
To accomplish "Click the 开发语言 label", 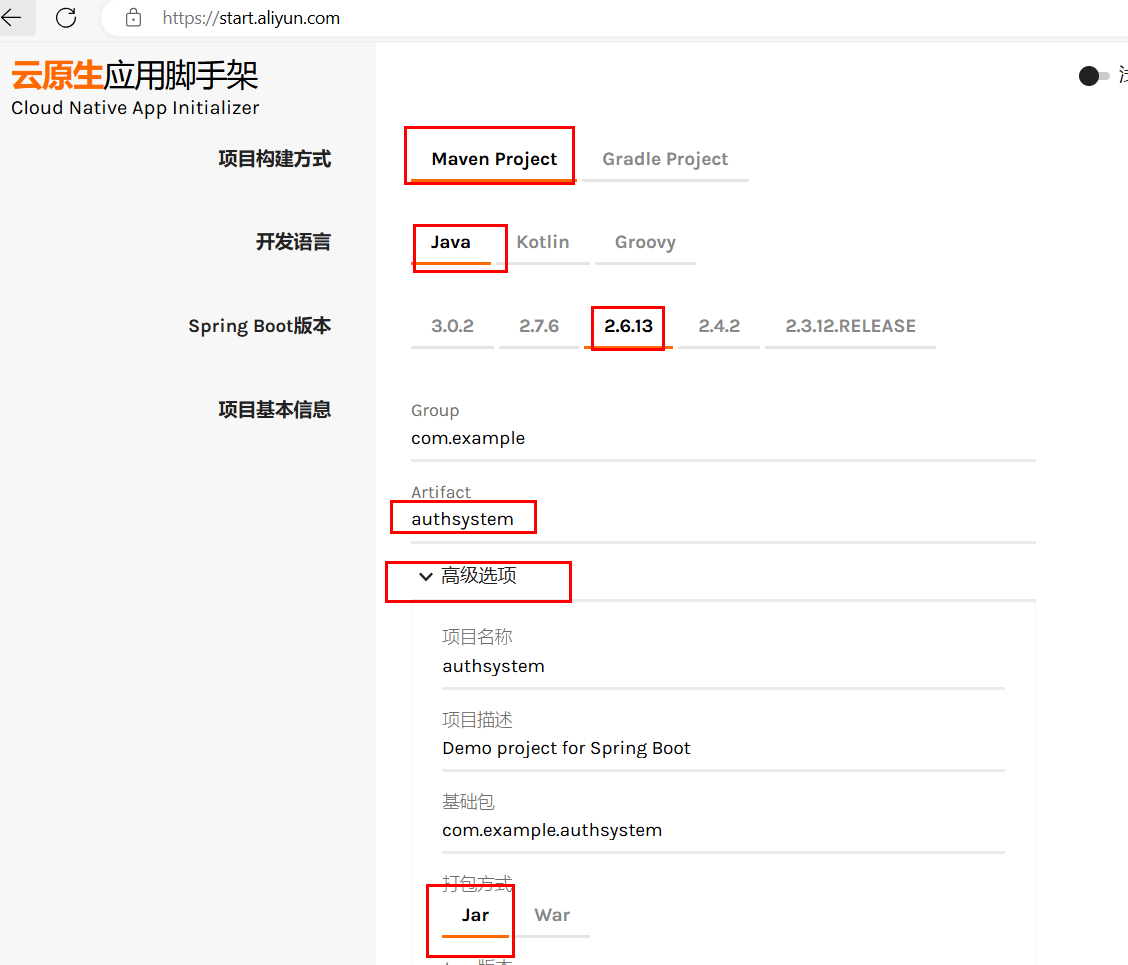I will [294, 243].
